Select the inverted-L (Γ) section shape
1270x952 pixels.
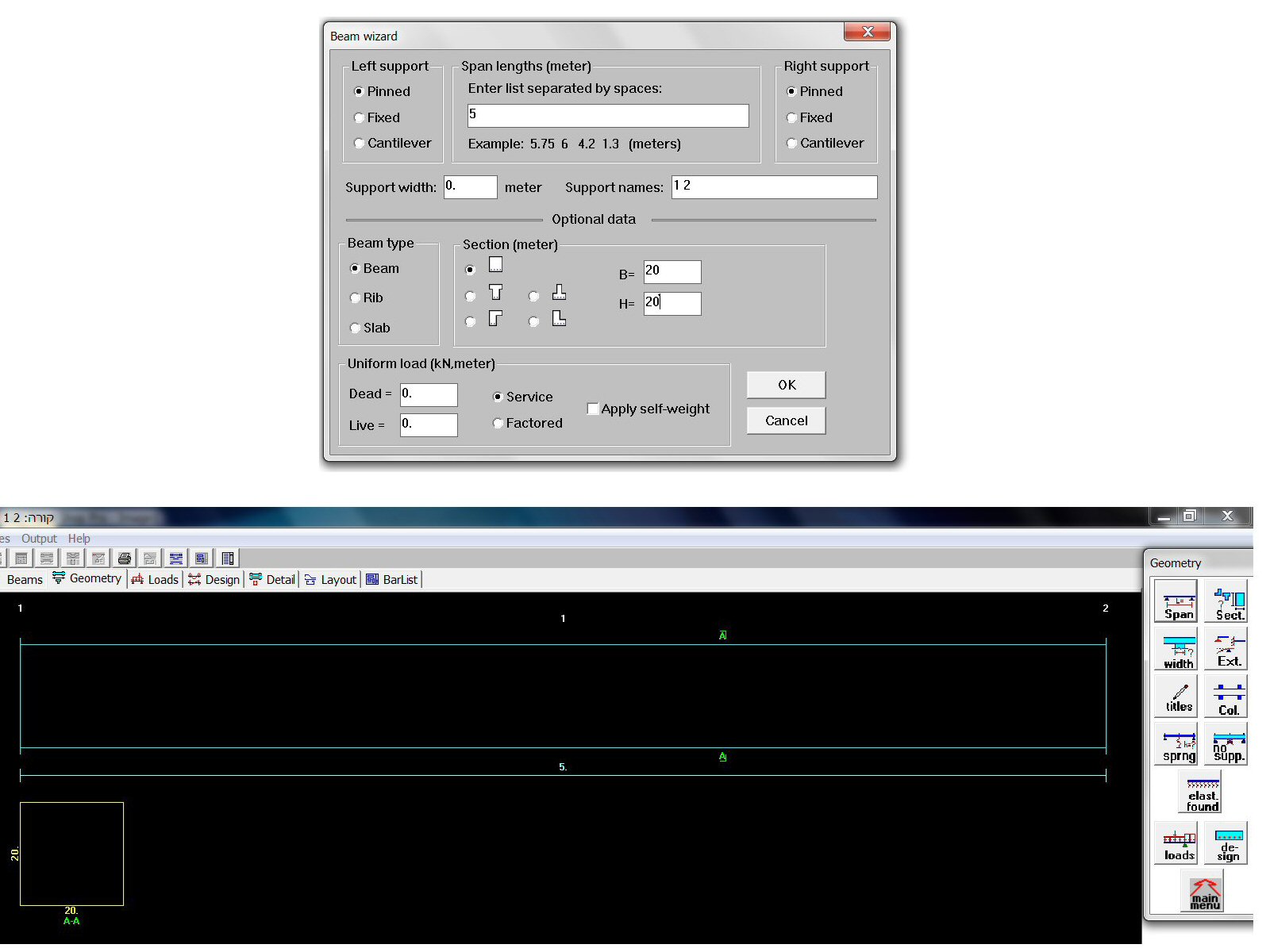tap(471, 321)
